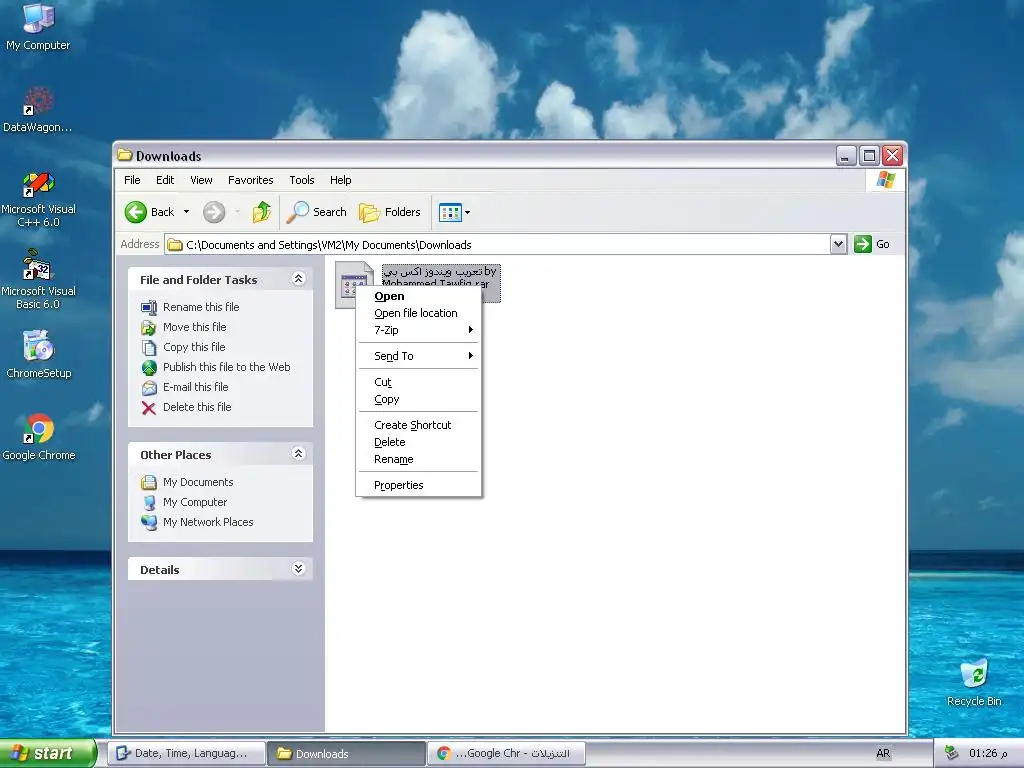Image resolution: width=1024 pixels, height=768 pixels.
Task: Open the Address bar dropdown list
Action: pyautogui.click(x=839, y=244)
